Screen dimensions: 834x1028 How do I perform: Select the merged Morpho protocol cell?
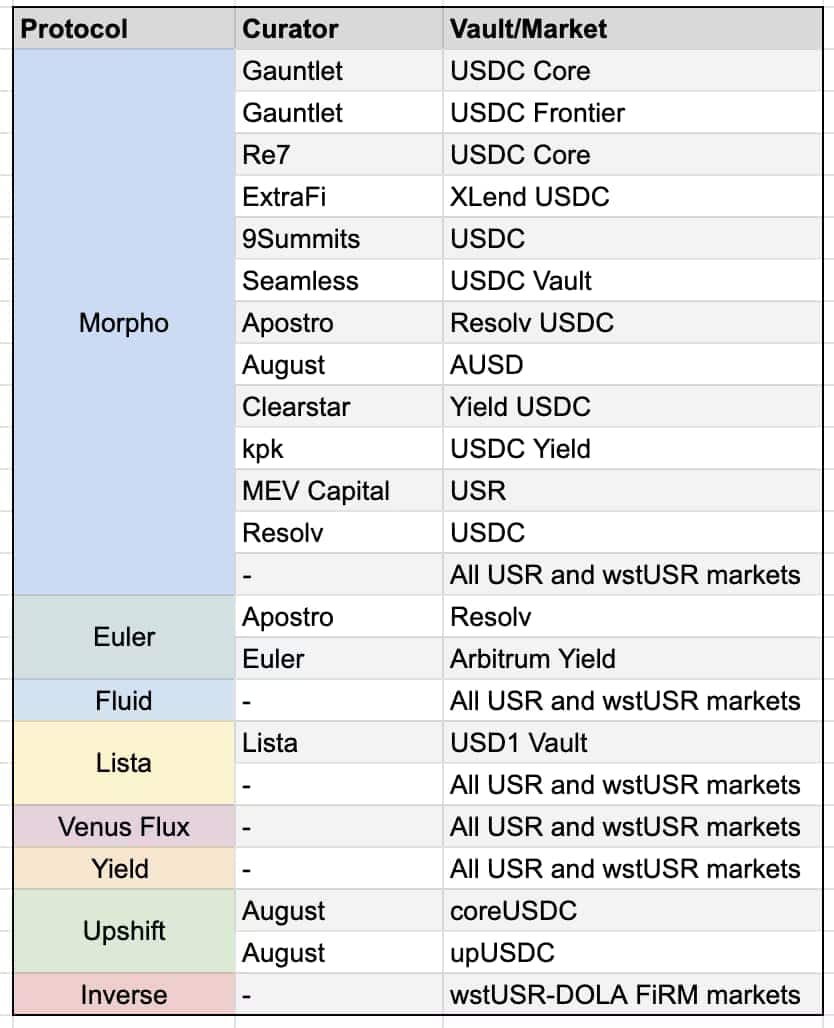coord(124,323)
